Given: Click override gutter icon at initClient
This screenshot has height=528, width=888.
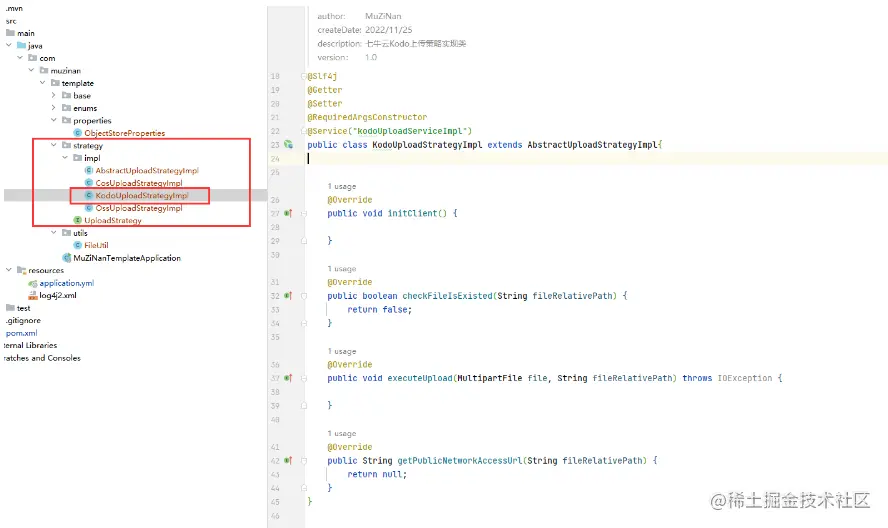Looking at the screenshot, I should (288, 214).
